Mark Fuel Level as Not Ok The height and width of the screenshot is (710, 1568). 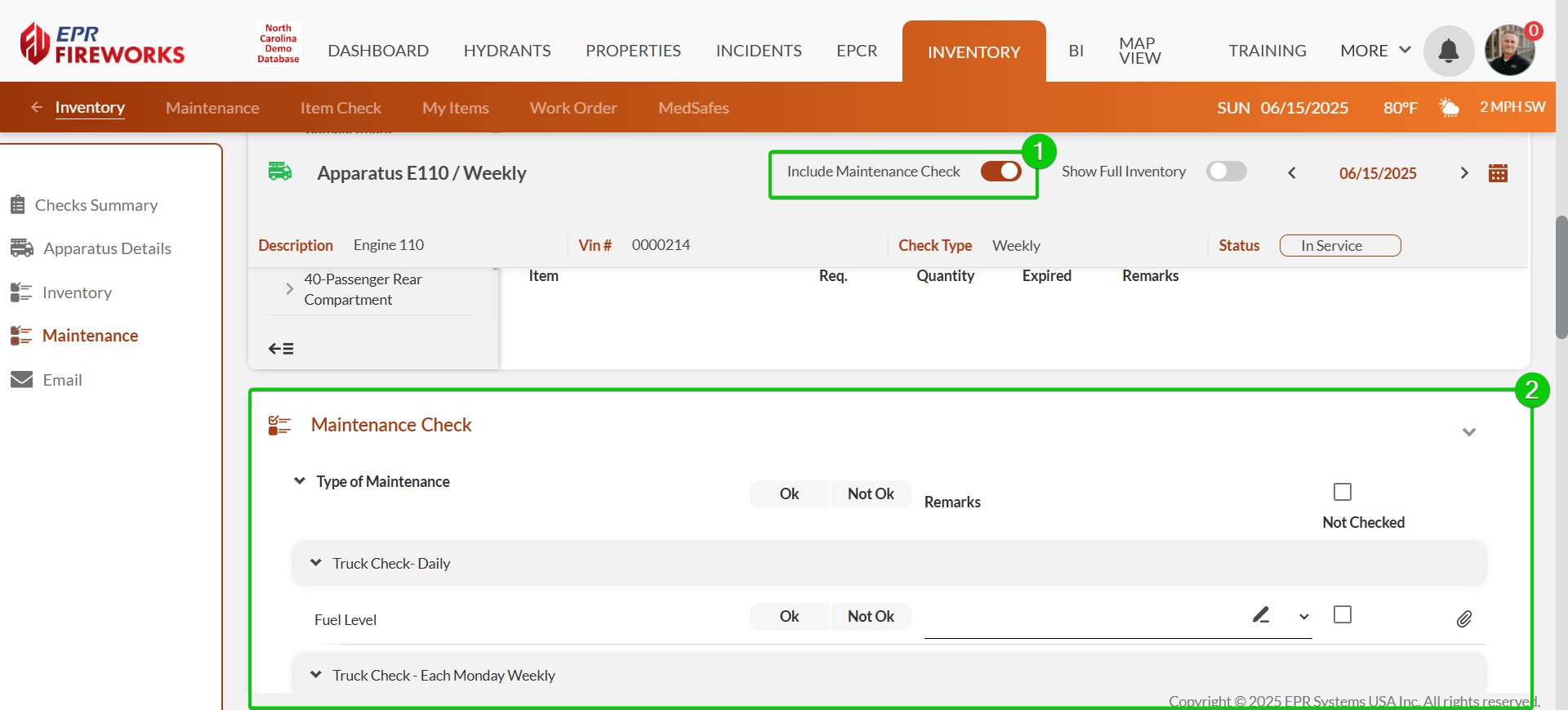click(x=870, y=617)
